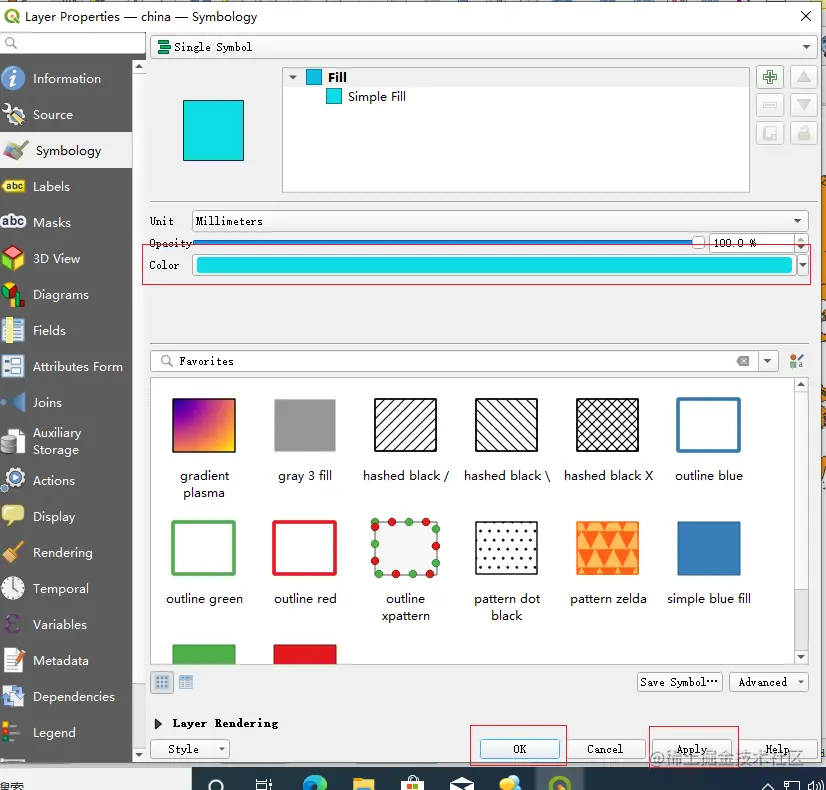Image resolution: width=826 pixels, height=790 pixels.
Task: Open the 3D View tab
Action: click(66, 259)
